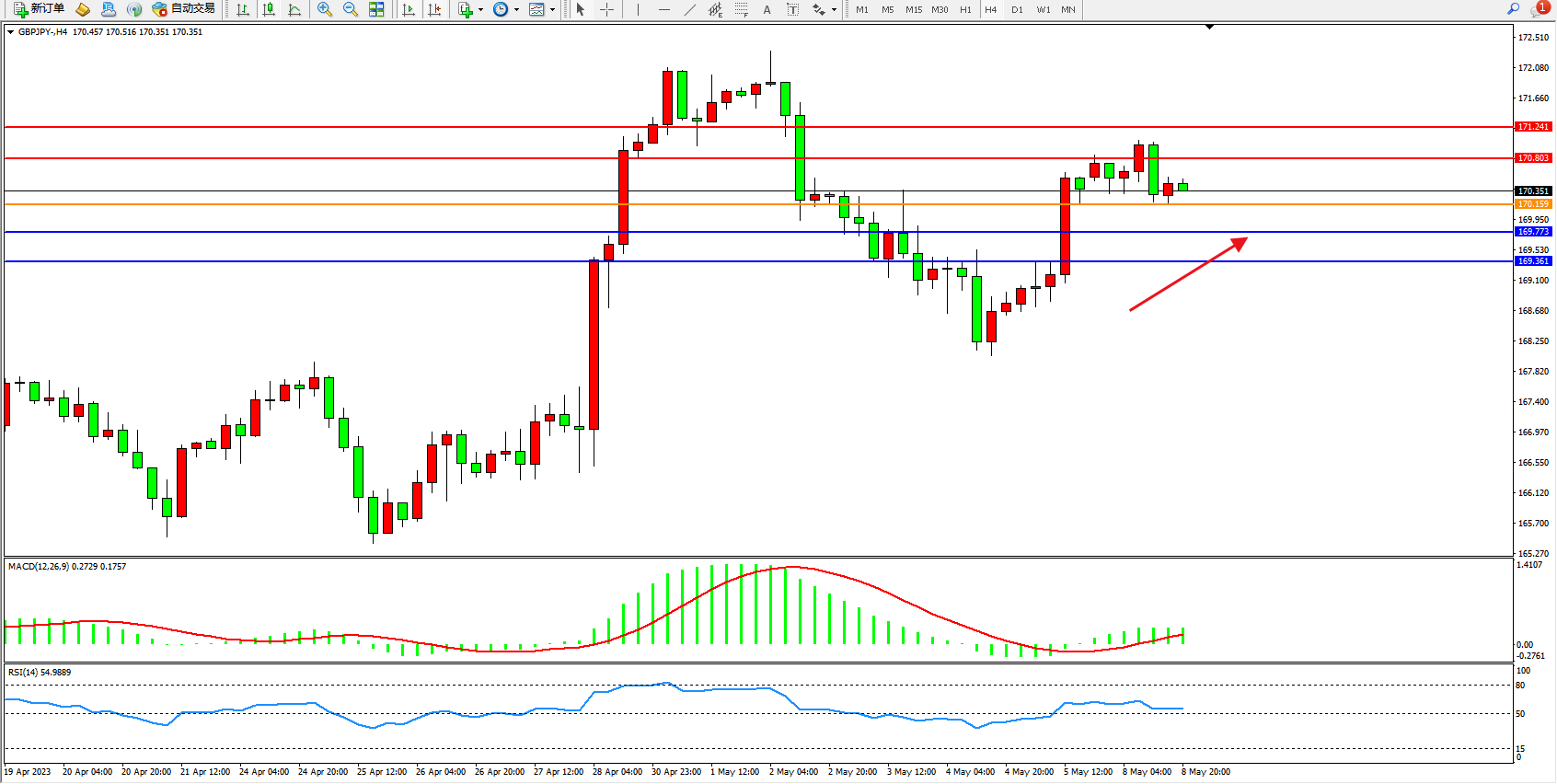Open the chart templates dropdown
This screenshot has width=1557, height=784.
(x=552, y=10)
